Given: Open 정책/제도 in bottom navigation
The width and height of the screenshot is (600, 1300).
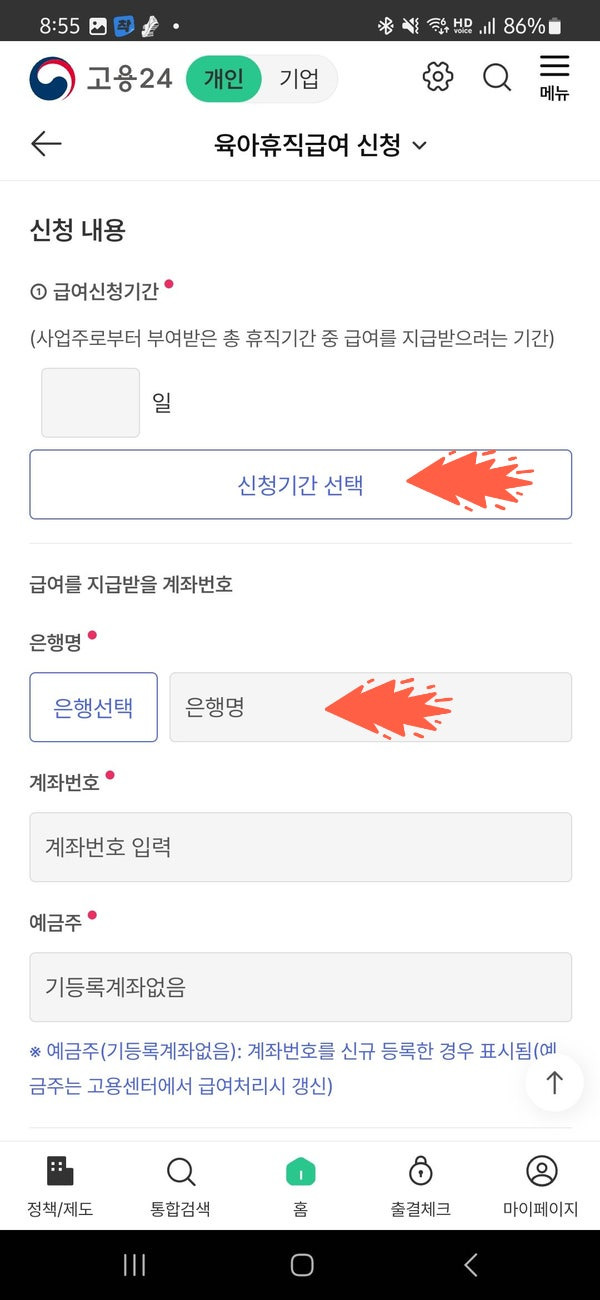Looking at the screenshot, I should [x=60, y=1186].
